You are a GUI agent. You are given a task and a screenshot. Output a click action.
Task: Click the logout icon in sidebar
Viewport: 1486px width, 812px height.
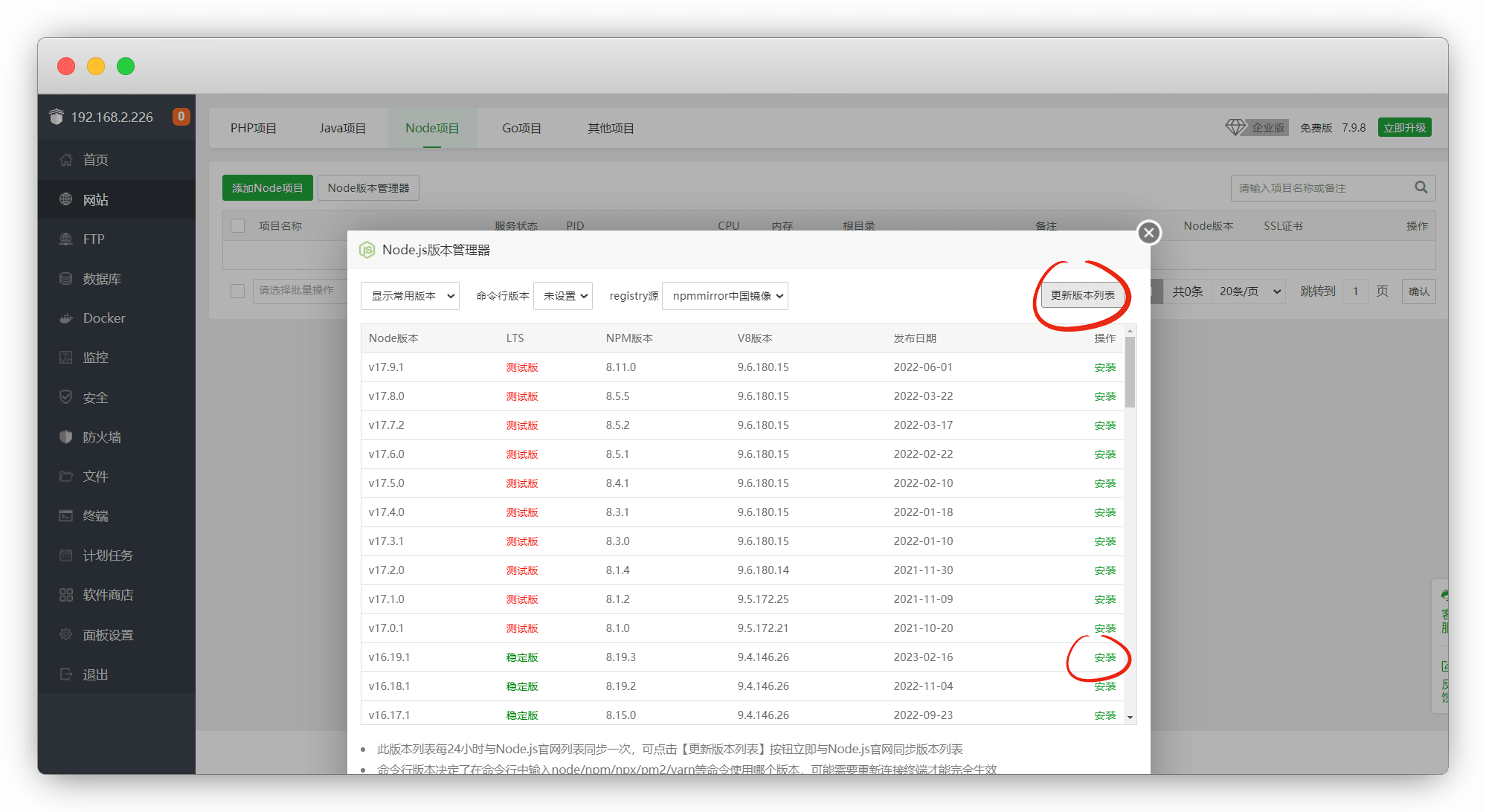pyautogui.click(x=66, y=674)
